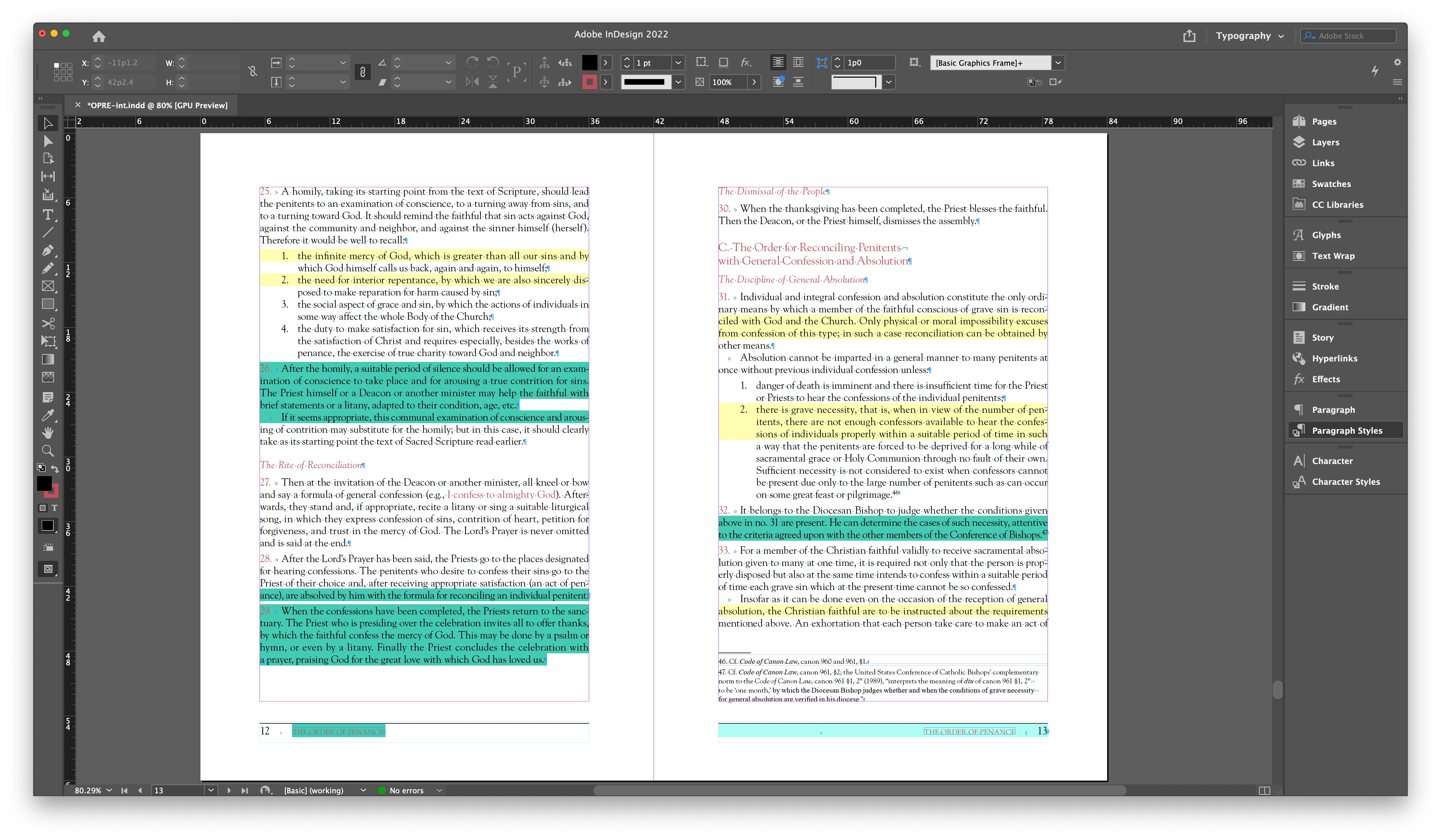Switch formatting to affect text
The width and height of the screenshot is (1441, 840).
pos(54,507)
